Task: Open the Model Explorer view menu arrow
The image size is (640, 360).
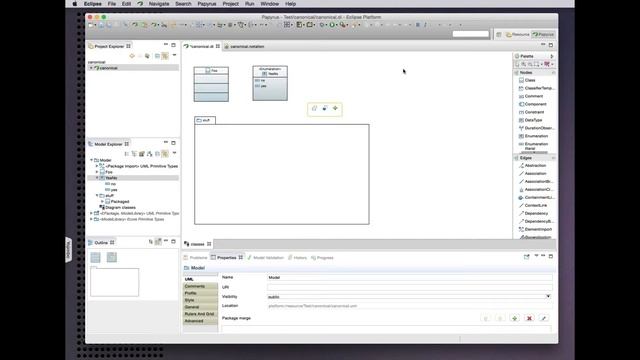Action: pyautogui.click(x=174, y=153)
